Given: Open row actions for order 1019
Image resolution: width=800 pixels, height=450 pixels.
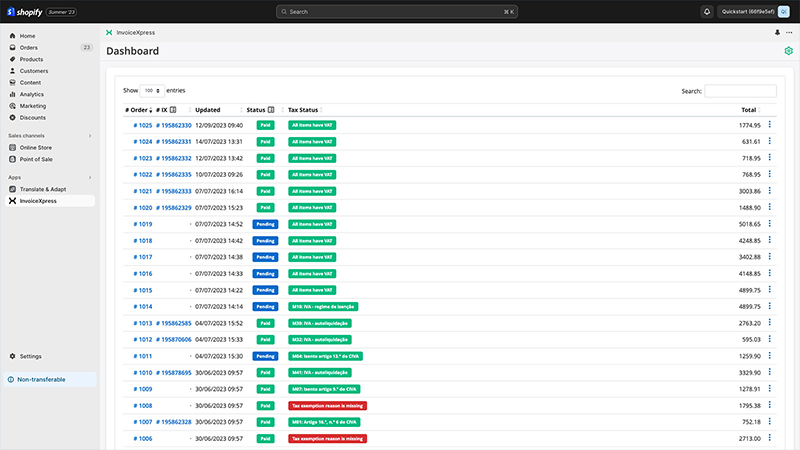Looking at the screenshot, I should coord(769,223).
